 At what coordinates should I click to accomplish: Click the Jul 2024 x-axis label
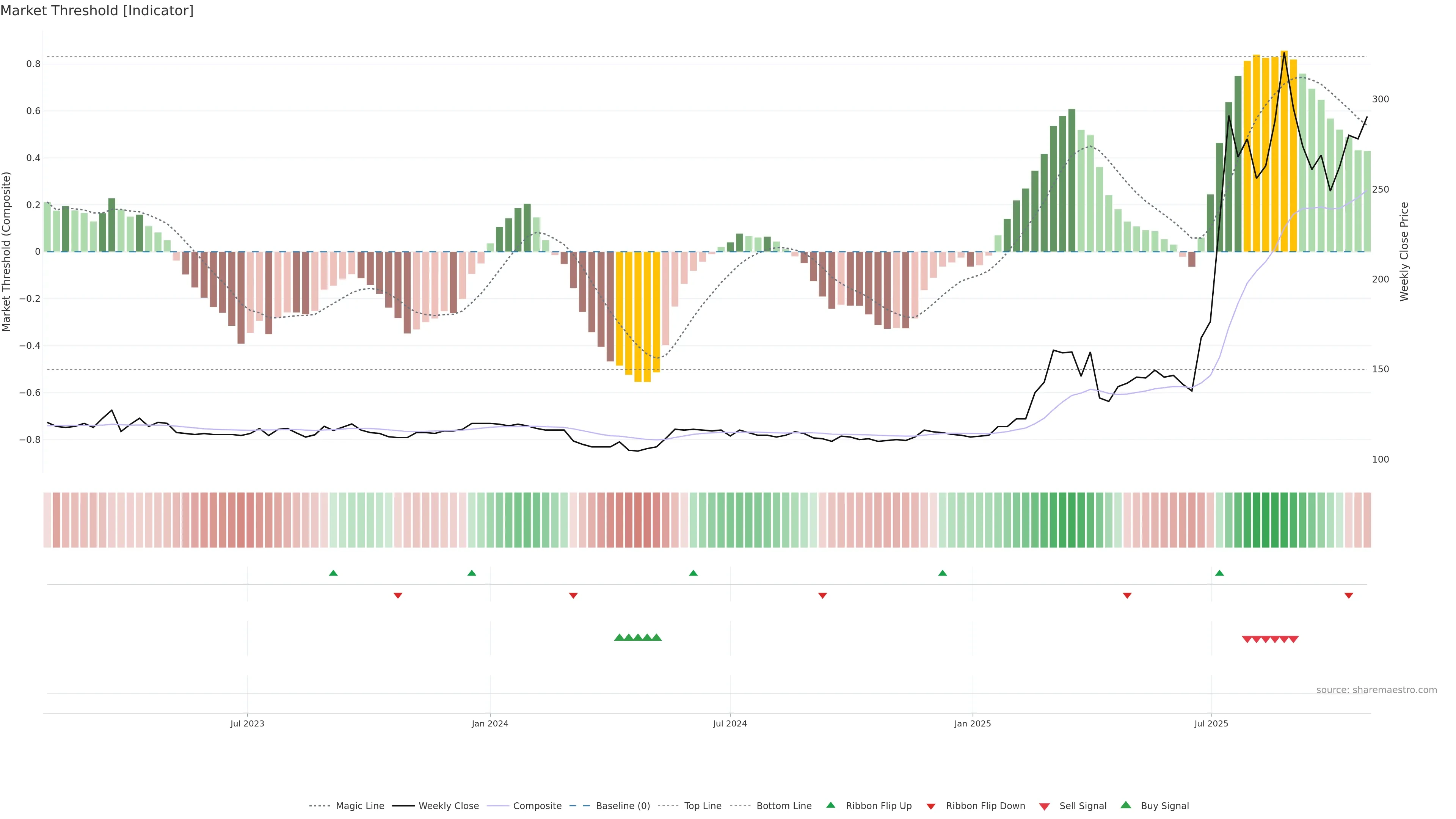click(730, 723)
